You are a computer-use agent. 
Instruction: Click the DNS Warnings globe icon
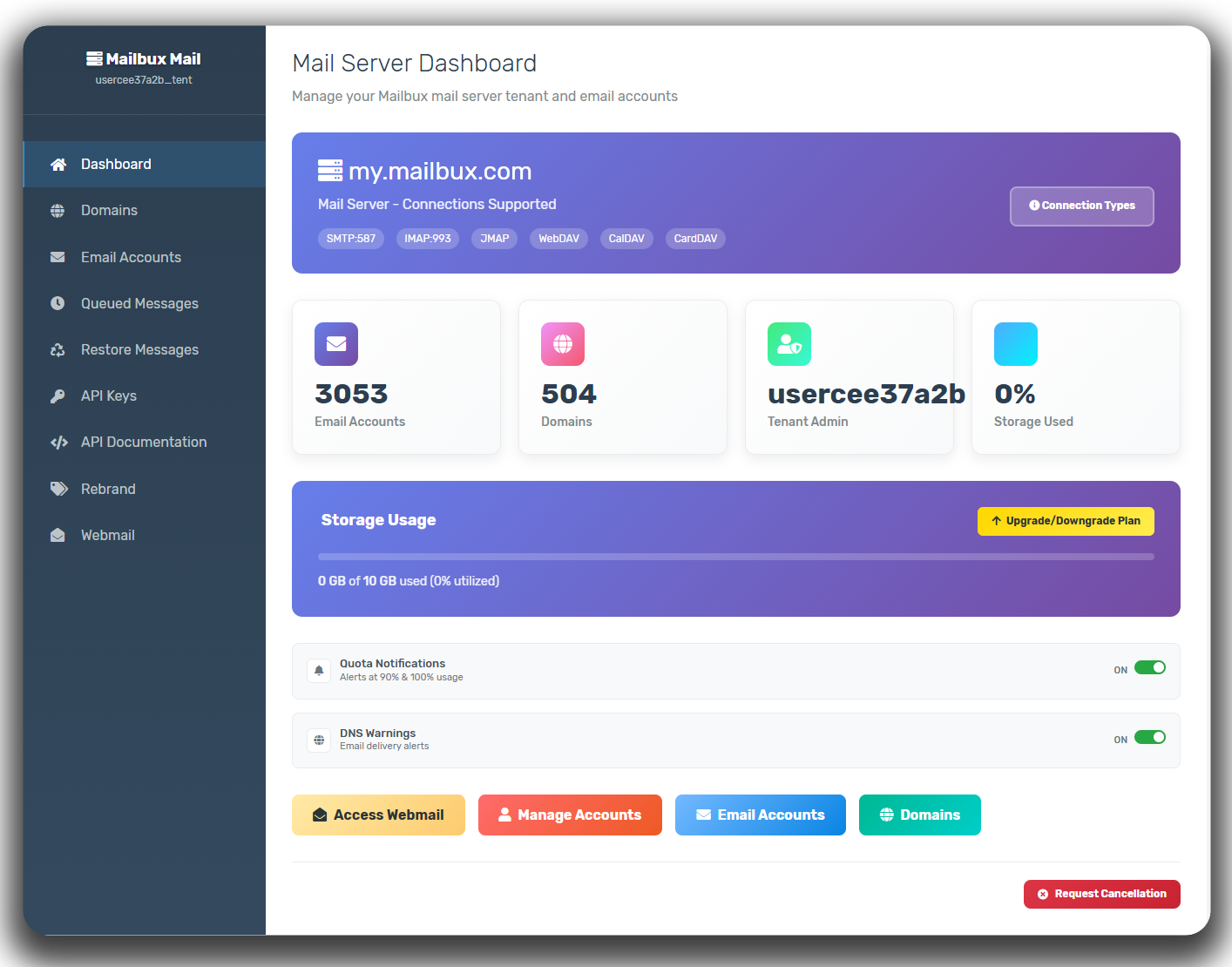tap(319, 740)
